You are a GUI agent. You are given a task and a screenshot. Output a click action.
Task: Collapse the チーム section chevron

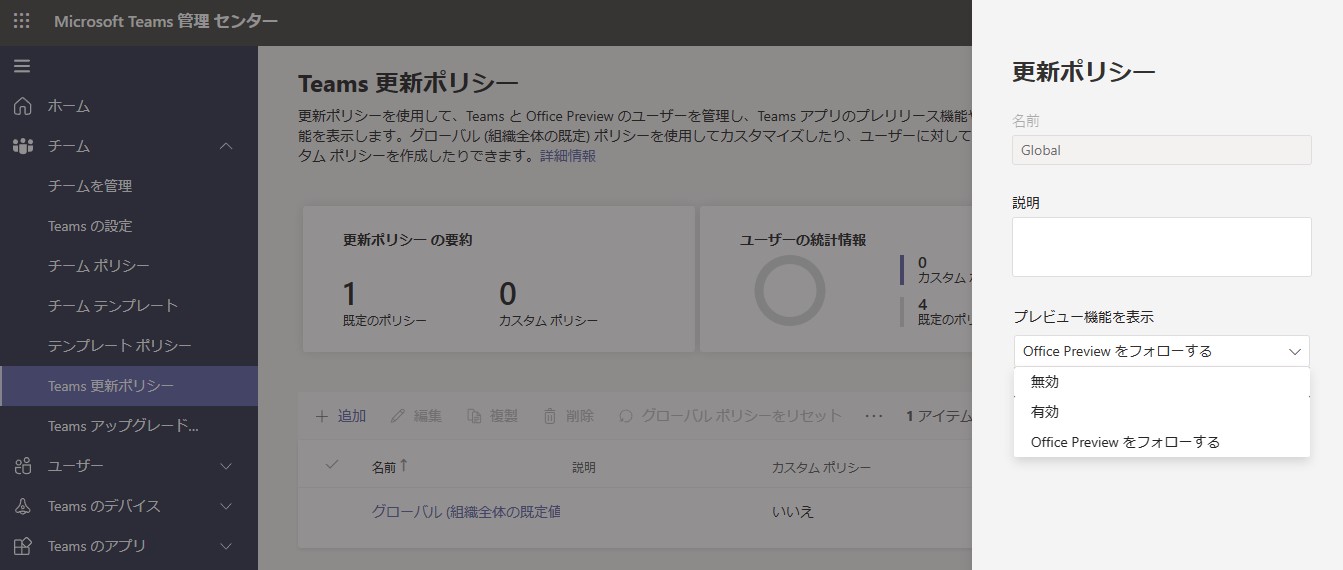click(x=226, y=146)
